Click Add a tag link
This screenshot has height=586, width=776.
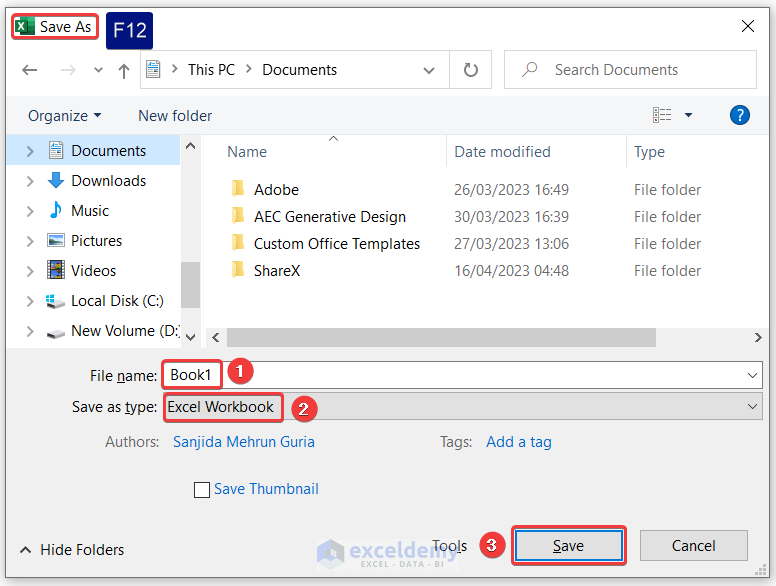(518, 442)
